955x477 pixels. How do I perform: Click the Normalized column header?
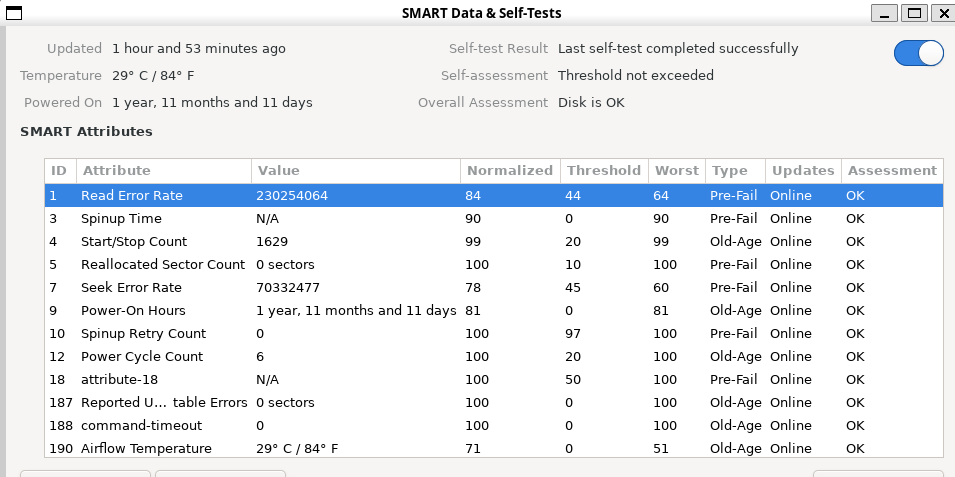coord(509,171)
